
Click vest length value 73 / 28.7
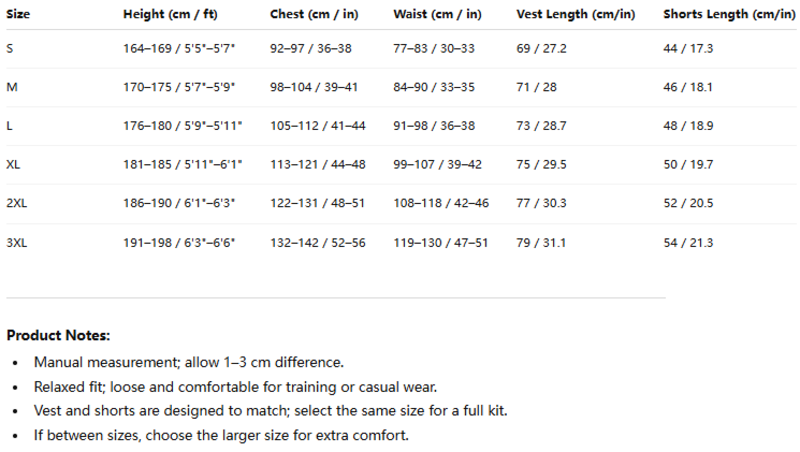541,126
